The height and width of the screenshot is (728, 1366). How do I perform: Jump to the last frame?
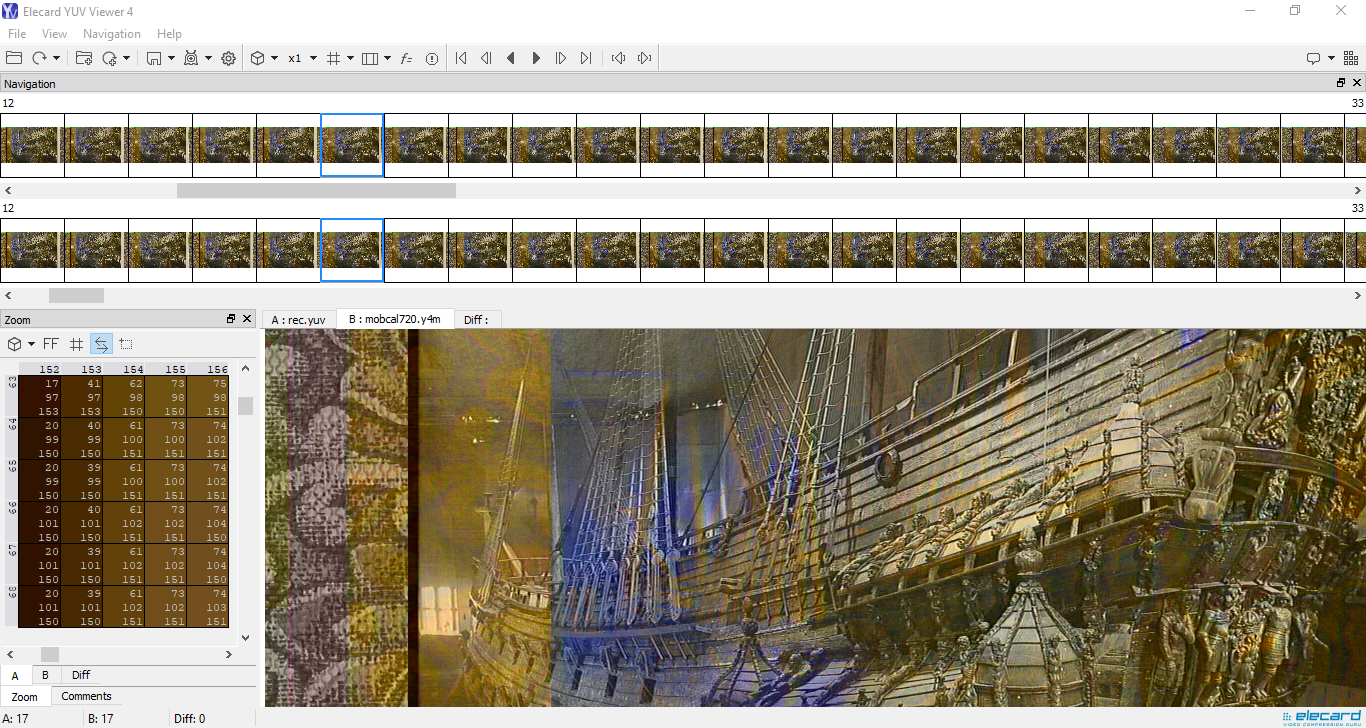tap(586, 58)
